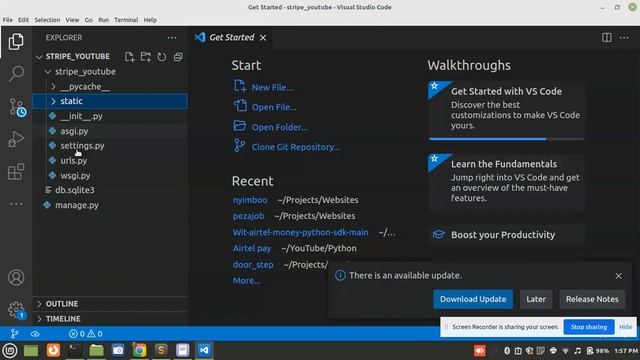Click the git branch status bar icon
This screenshot has height=360, width=640.
pyautogui.click(x=14, y=334)
